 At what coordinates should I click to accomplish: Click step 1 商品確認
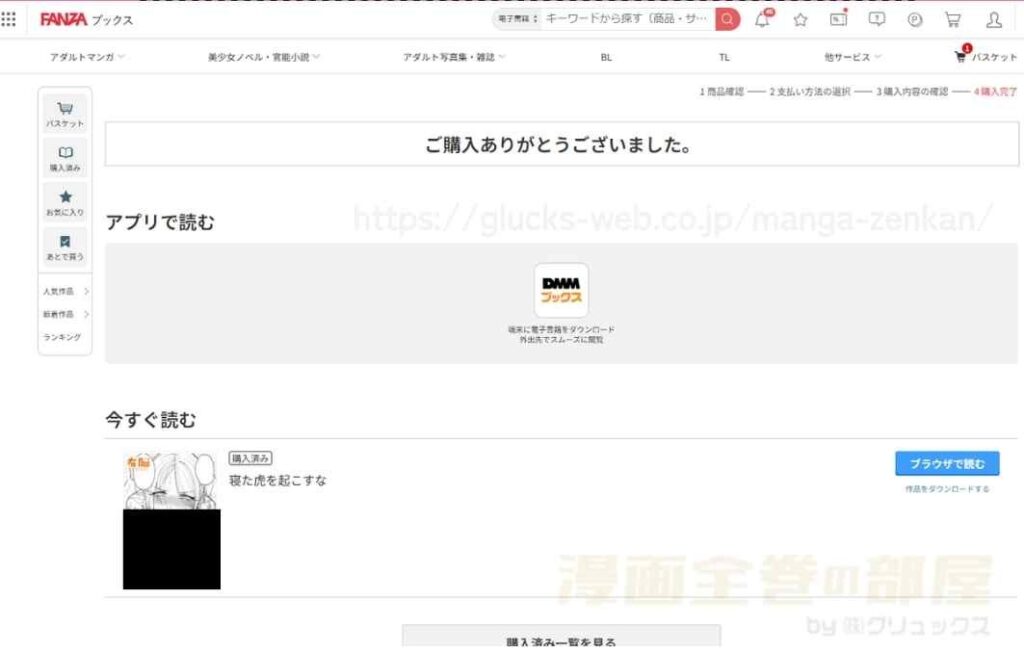tap(722, 92)
